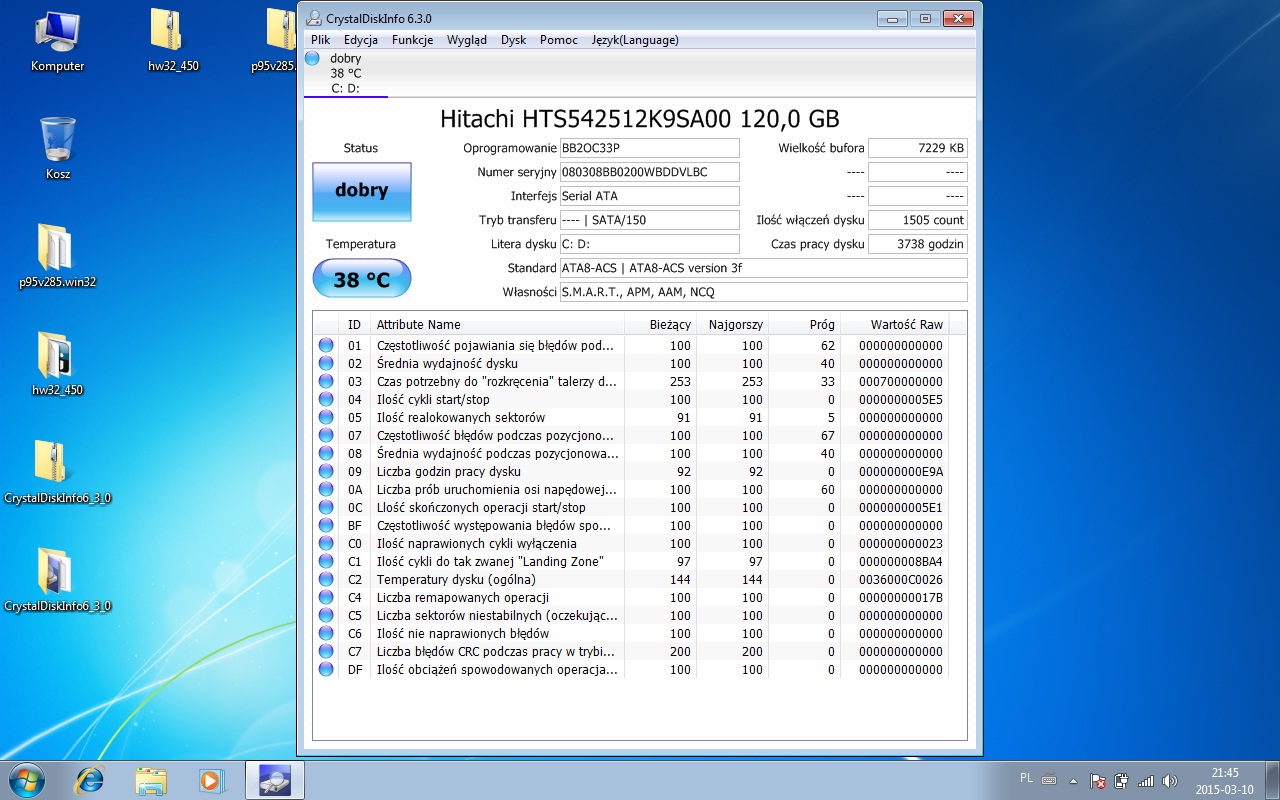Click the power-on count field 1505 count
The image size is (1280, 800).
(918, 220)
